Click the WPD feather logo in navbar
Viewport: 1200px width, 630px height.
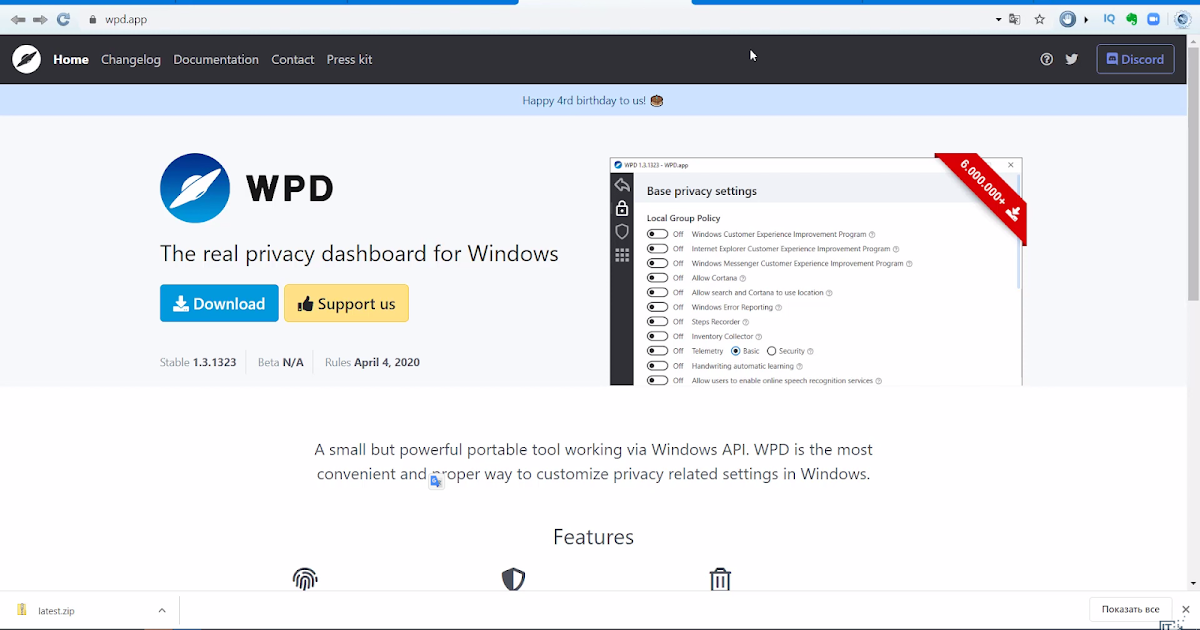[x=26, y=59]
